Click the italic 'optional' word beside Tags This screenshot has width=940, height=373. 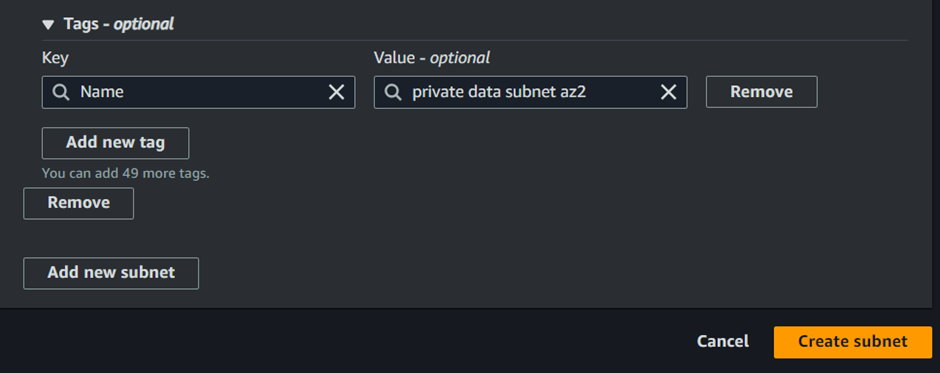click(144, 24)
